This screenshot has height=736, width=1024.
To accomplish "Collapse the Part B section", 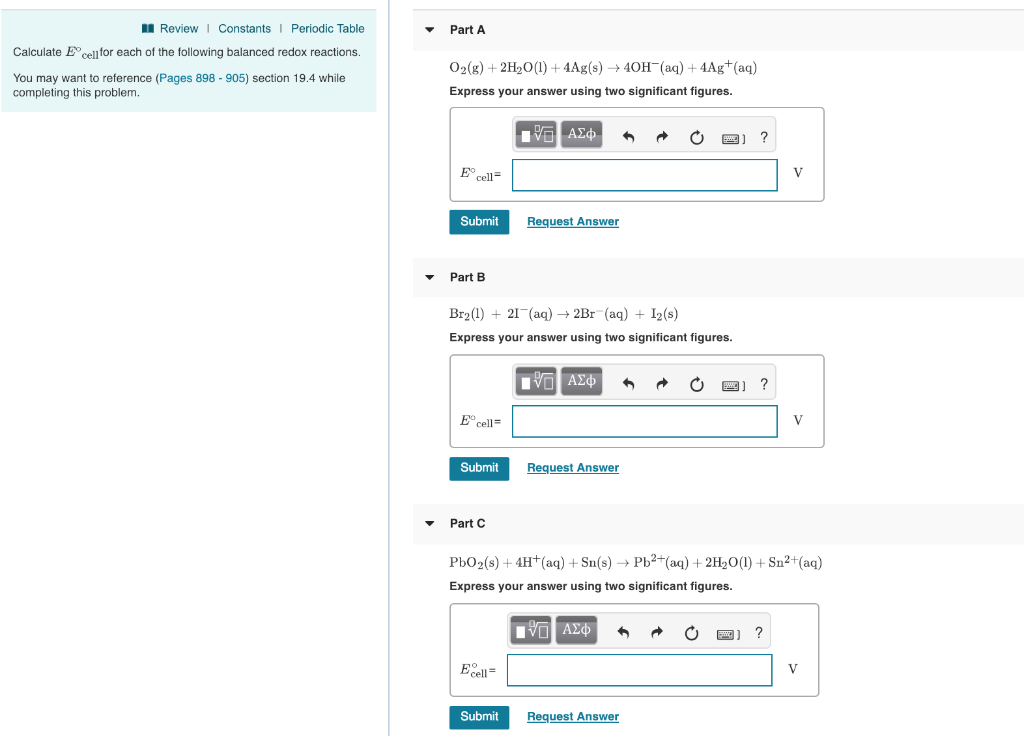I will 429,277.
